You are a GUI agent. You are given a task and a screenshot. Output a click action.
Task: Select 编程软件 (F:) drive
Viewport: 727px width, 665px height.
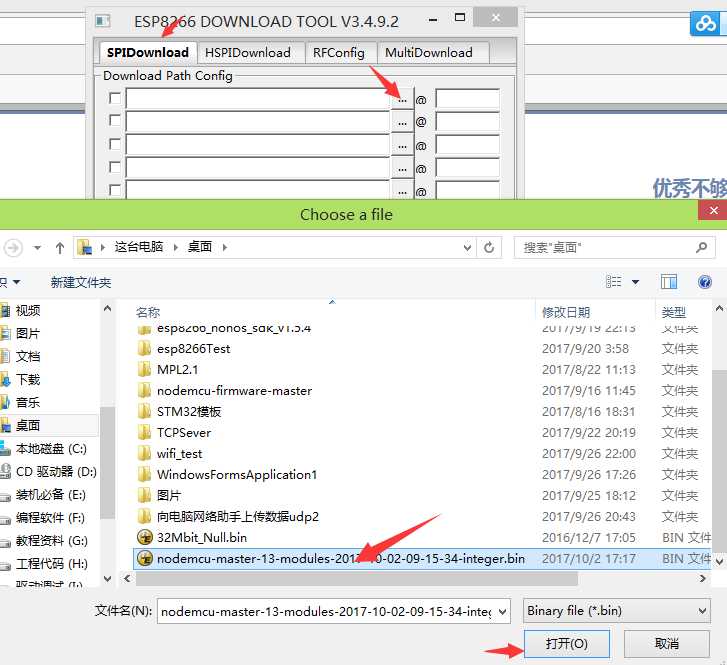(x=50, y=518)
